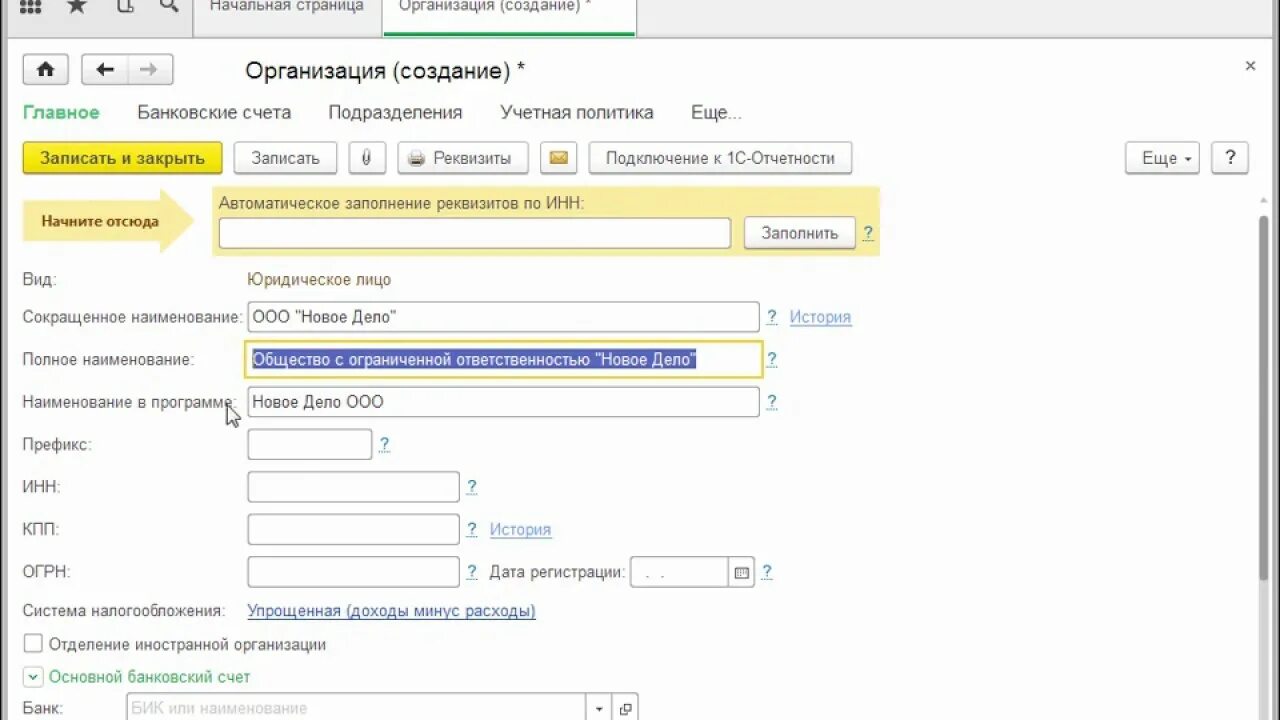Viewport: 1280px width, 720px height.
Task: Select the Организация (создание) tab
Action: coord(509,7)
